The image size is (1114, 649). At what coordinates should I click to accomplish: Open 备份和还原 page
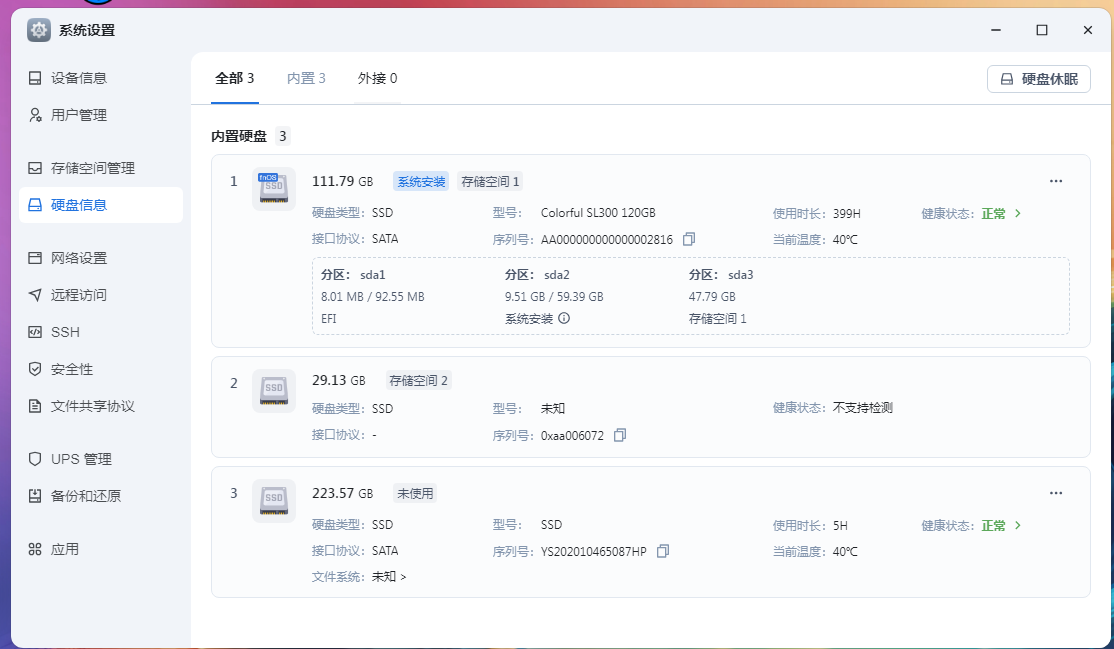(100, 495)
